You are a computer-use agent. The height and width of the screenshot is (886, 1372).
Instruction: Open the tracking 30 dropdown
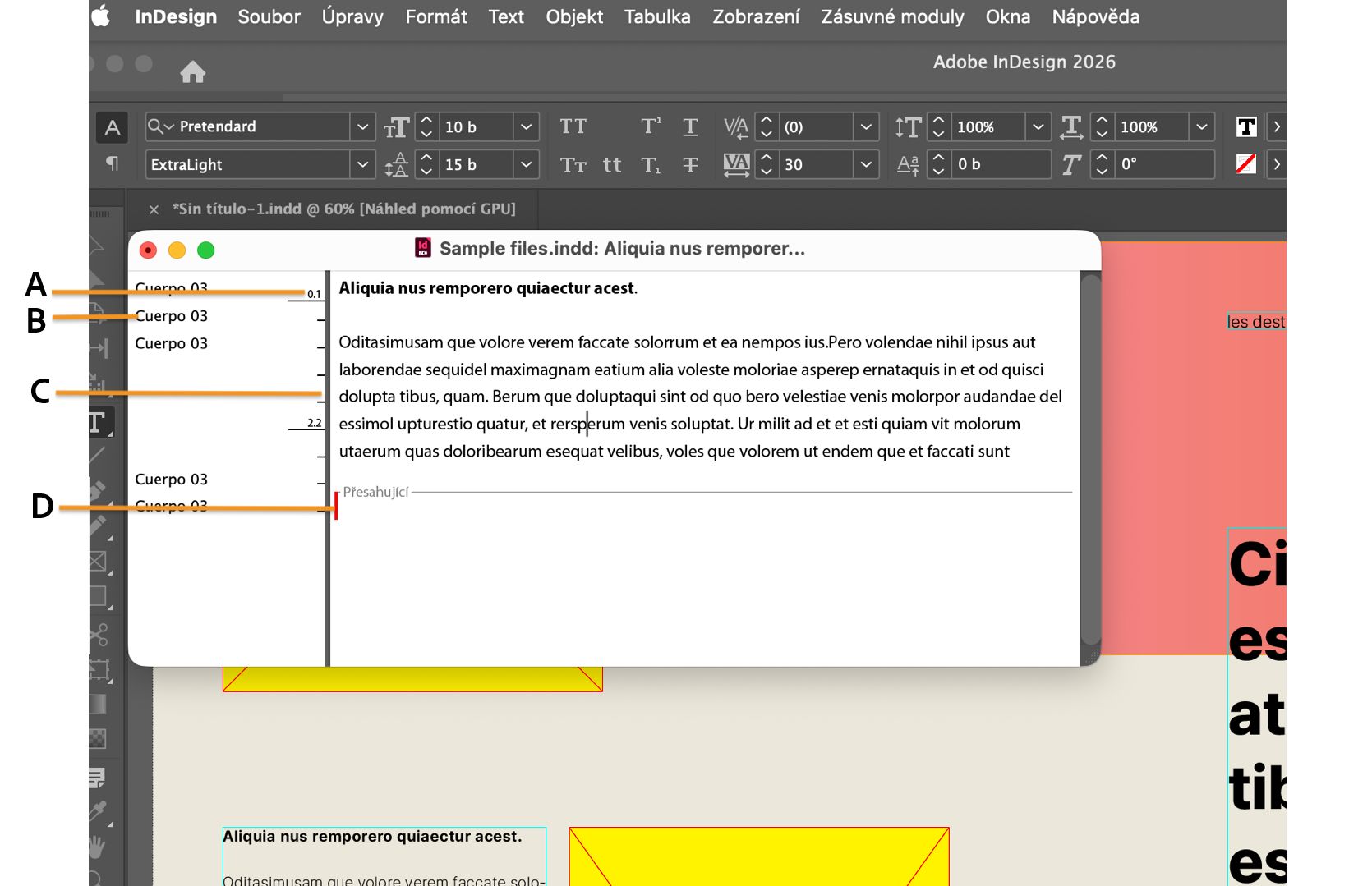[x=866, y=165]
